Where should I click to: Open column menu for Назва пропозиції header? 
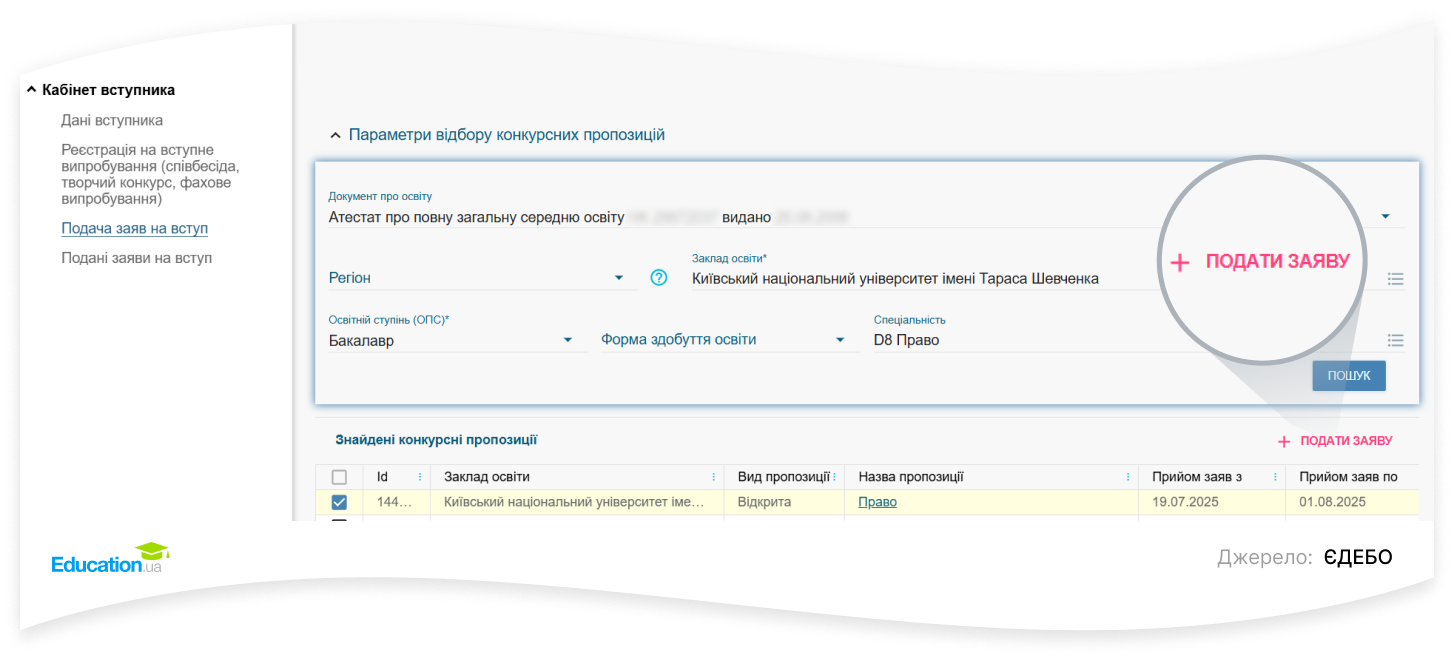pos(1128,477)
